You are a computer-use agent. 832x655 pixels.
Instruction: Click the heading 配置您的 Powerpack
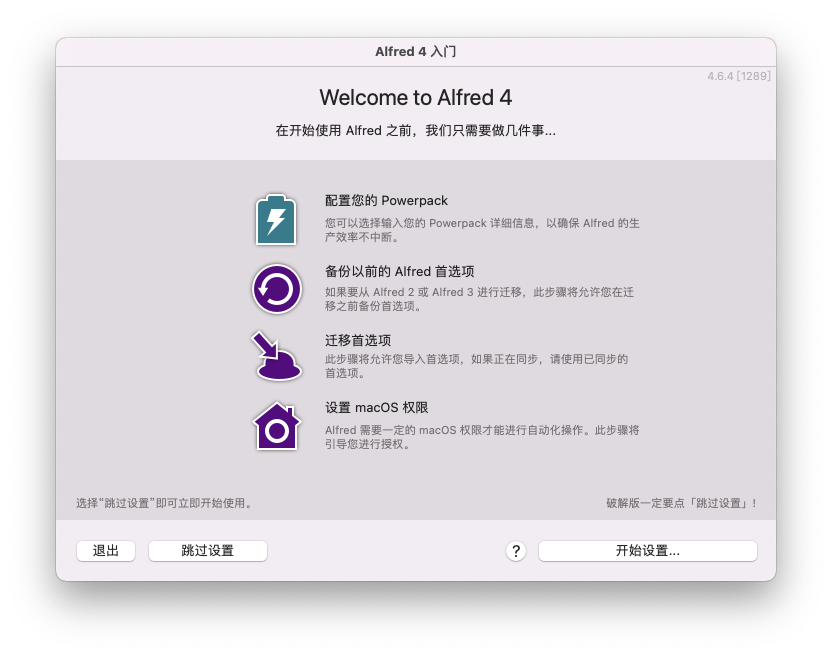(x=386, y=201)
